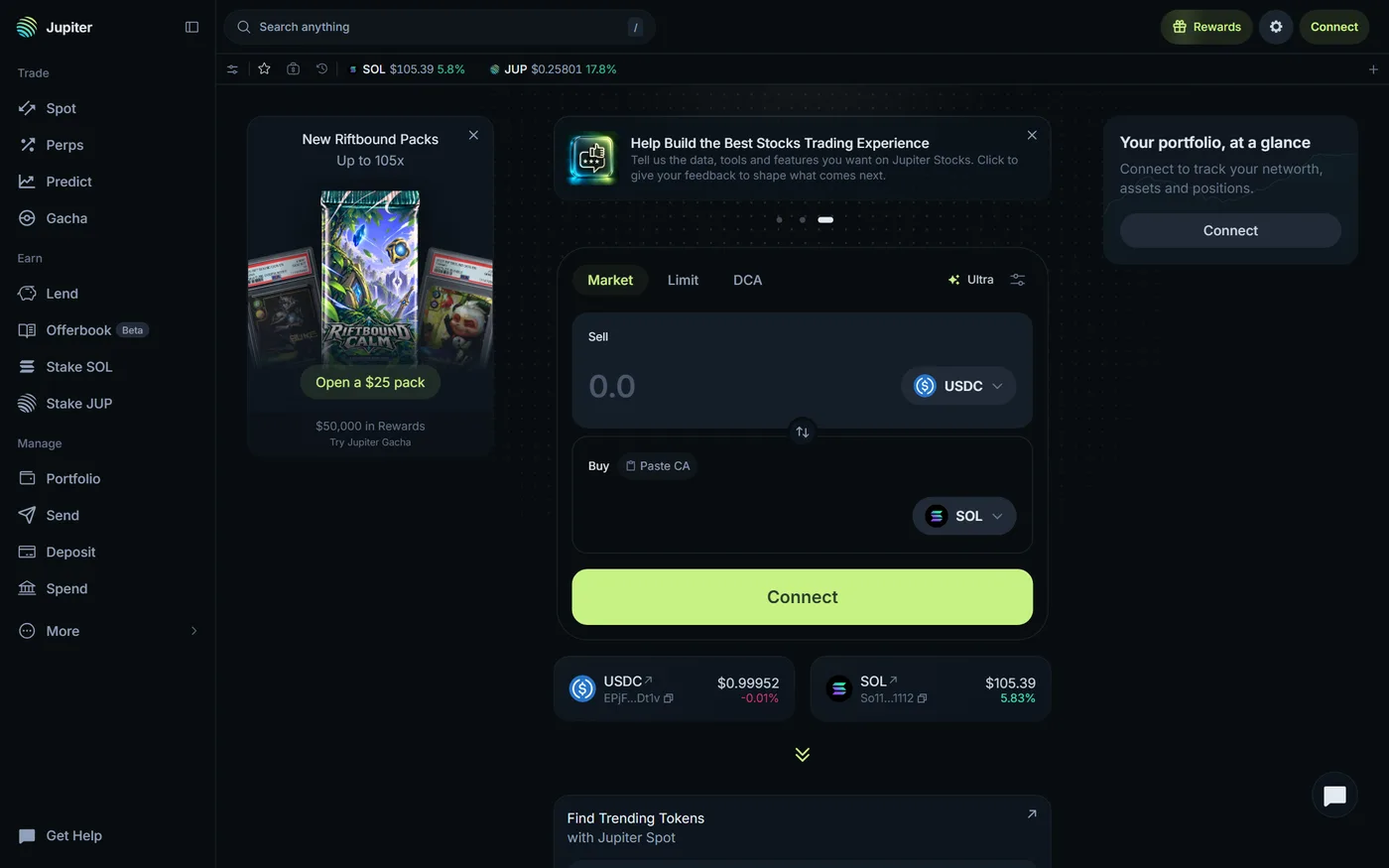Click Connect in portfolio card
1389x868 pixels.
tap(1230, 230)
